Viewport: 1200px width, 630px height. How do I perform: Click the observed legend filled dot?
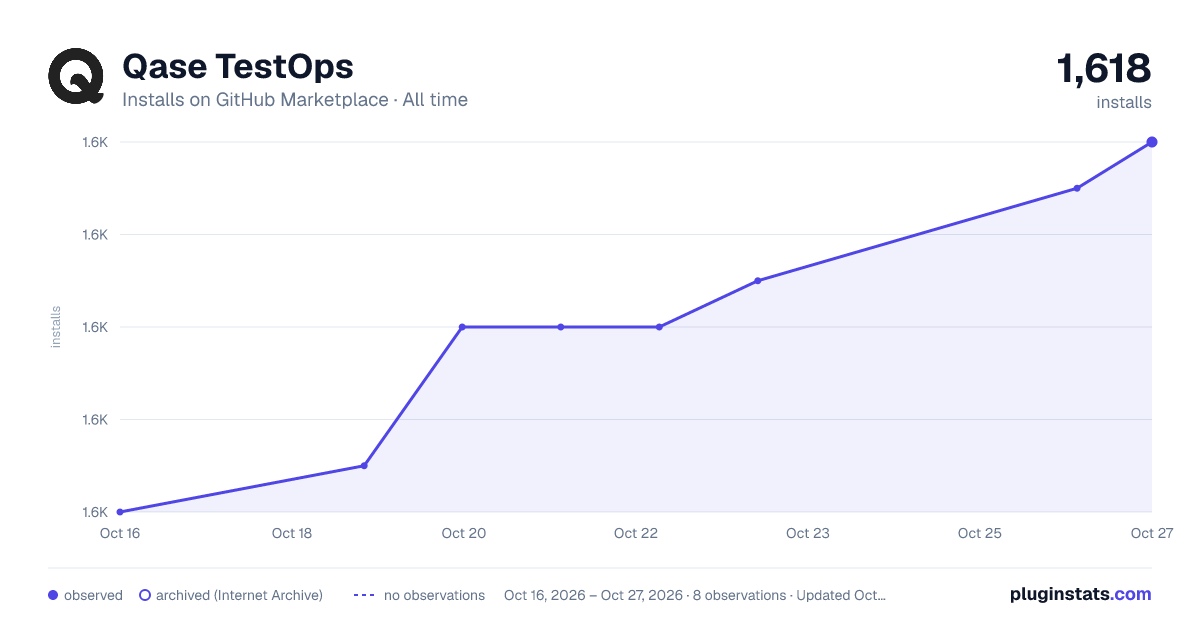(x=53, y=595)
